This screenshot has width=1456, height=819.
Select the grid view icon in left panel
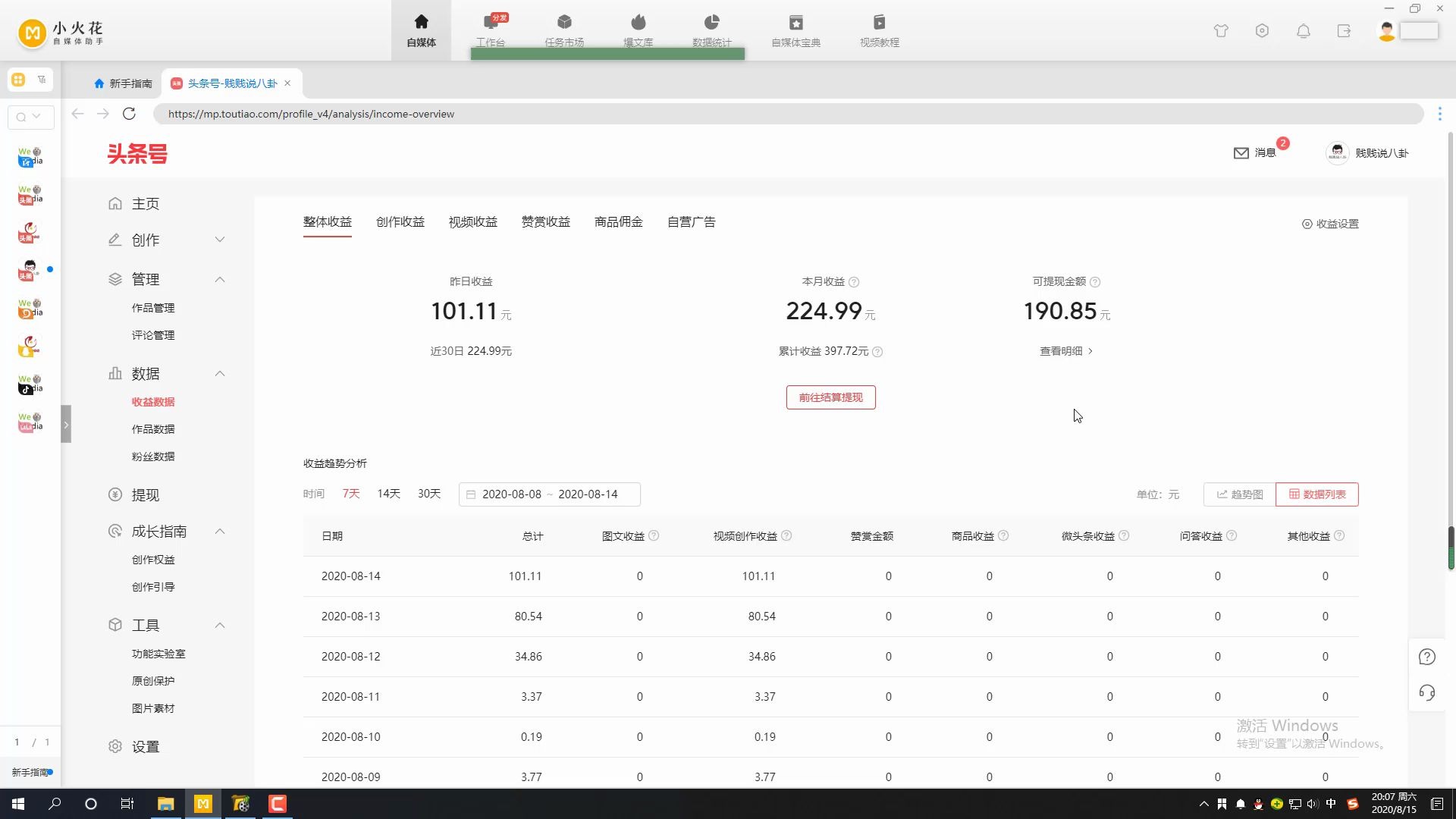click(x=18, y=80)
